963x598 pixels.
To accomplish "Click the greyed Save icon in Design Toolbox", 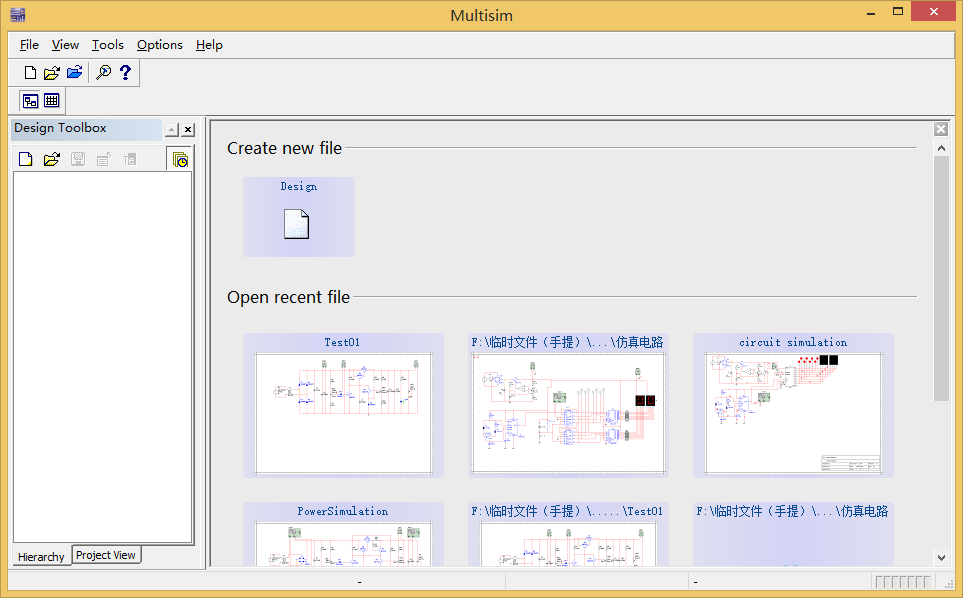I will coord(78,160).
